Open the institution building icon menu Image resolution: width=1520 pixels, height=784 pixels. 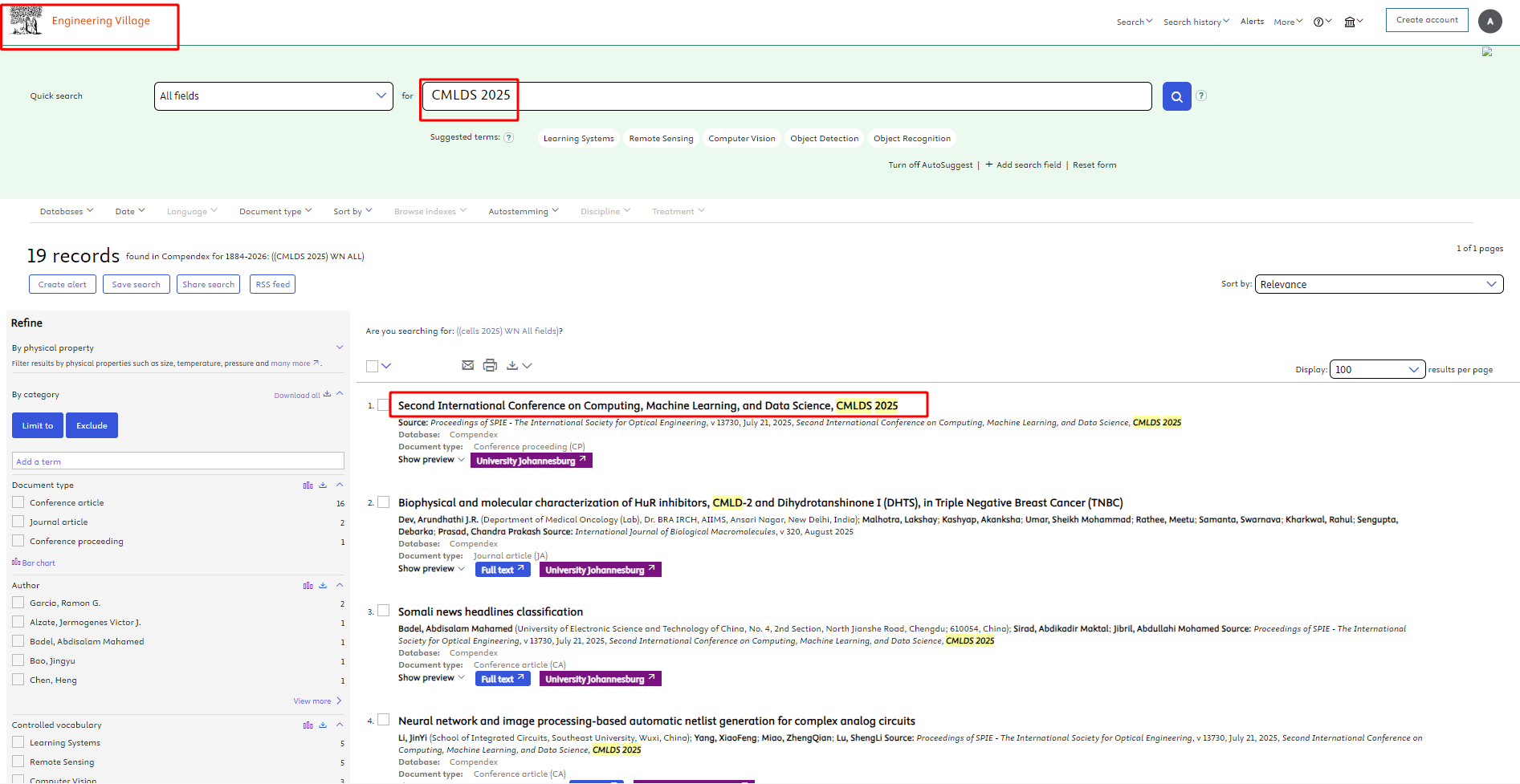click(x=1353, y=22)
